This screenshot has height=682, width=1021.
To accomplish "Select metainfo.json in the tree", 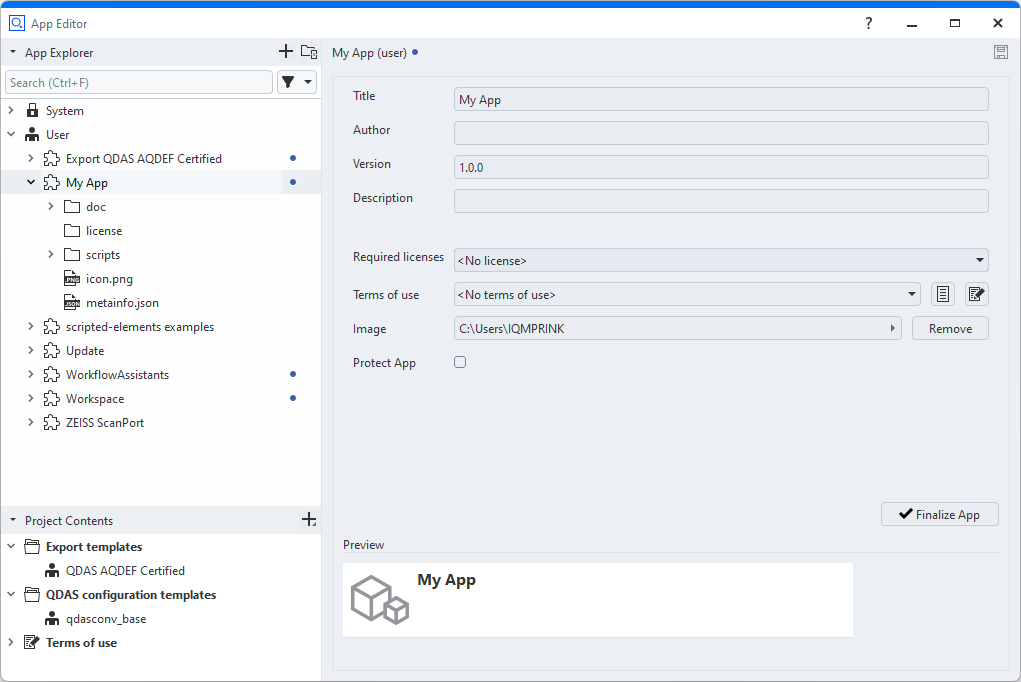I will click(x=122, y=303).
